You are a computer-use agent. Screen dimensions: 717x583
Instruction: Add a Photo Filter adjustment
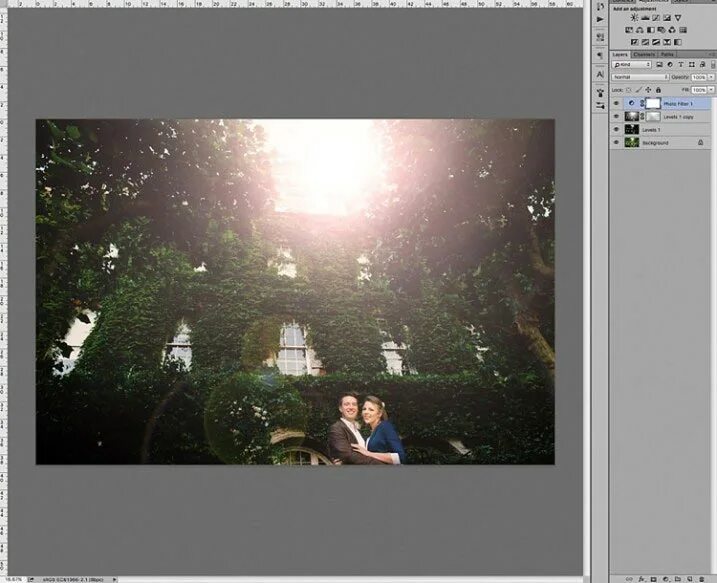[661, 30]
